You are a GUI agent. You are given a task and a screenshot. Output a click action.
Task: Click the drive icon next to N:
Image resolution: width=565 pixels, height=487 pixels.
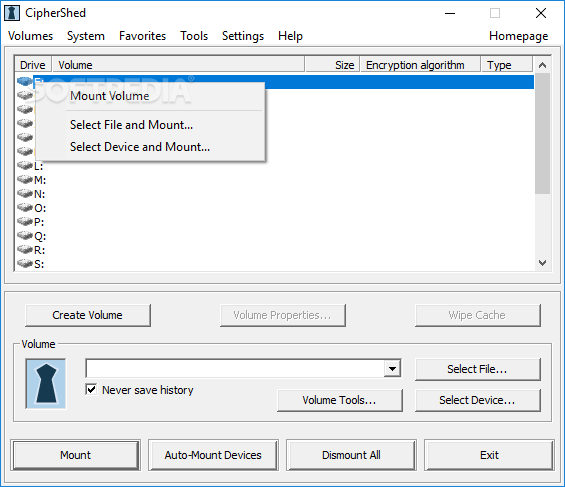point(25,193)
